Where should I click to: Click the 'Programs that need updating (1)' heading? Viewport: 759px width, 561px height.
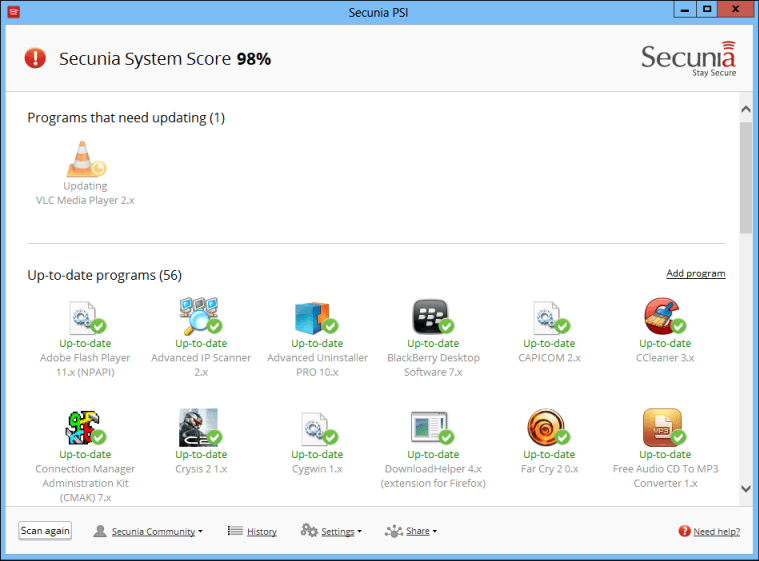(126, 118)
